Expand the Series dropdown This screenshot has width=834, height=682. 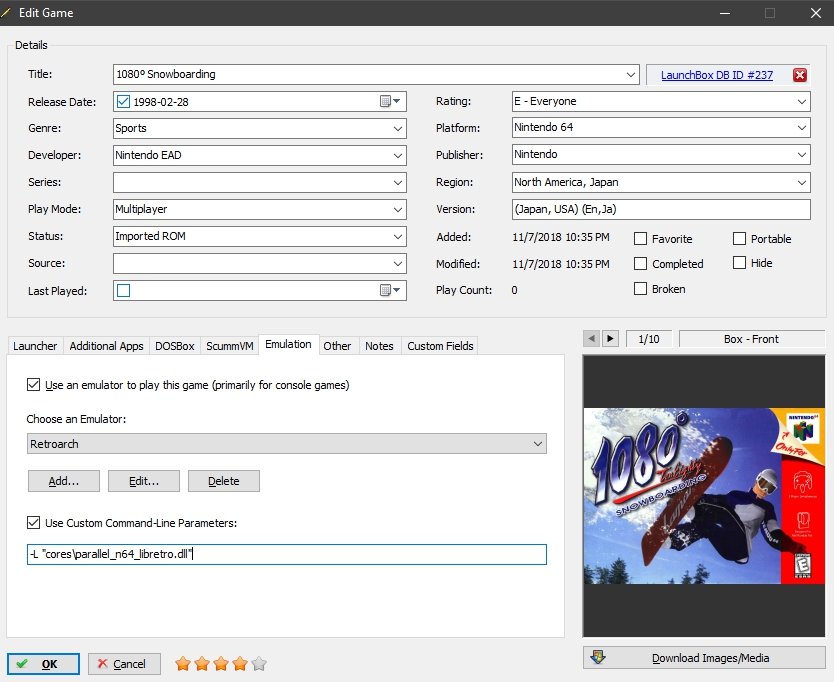397,182
